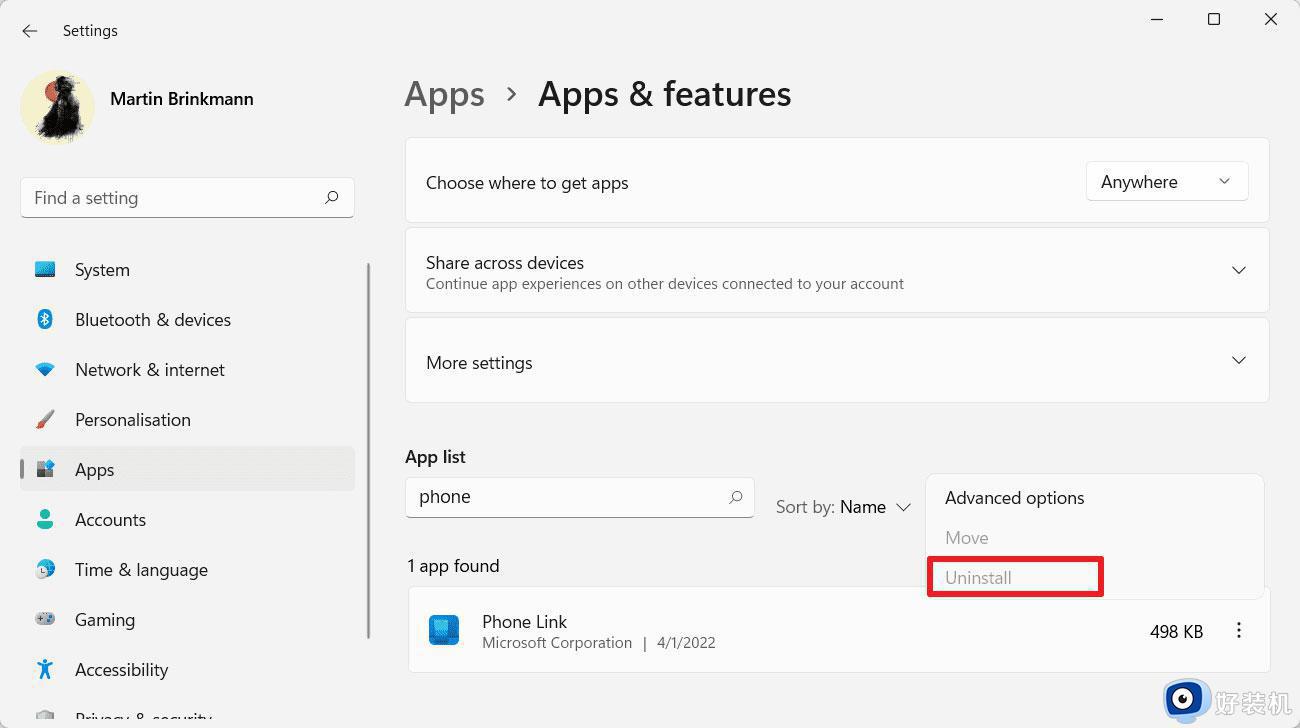Click the Network & internet wifi icon
The width and height of the screenshot is (1300, 728).
tap(45, 370)
